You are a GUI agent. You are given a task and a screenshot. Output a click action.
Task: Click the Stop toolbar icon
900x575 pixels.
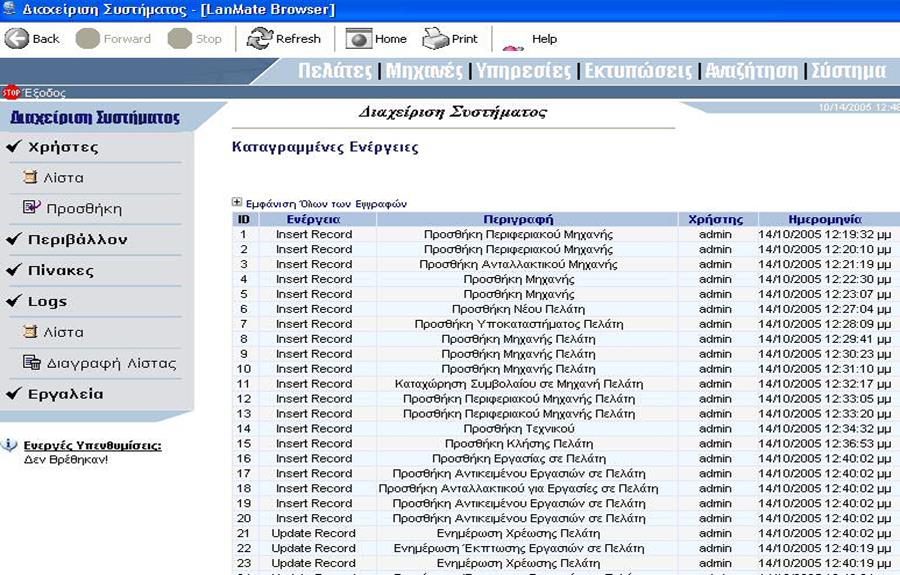[179, 38]
